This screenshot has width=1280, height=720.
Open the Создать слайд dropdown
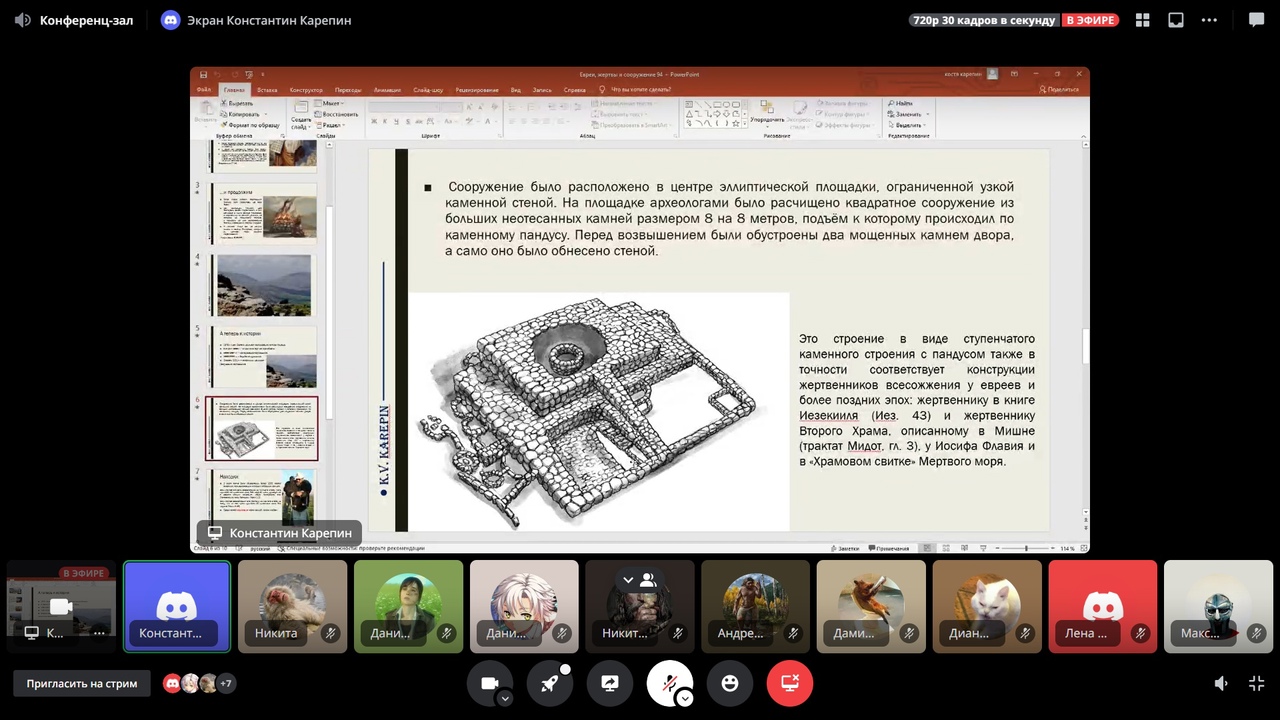301,114
